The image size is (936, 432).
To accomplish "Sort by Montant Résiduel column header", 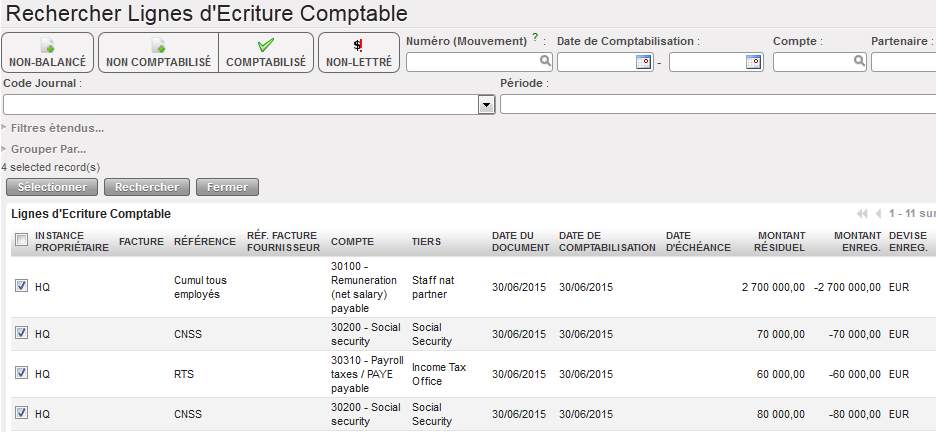I will click(x=781, y=241).
